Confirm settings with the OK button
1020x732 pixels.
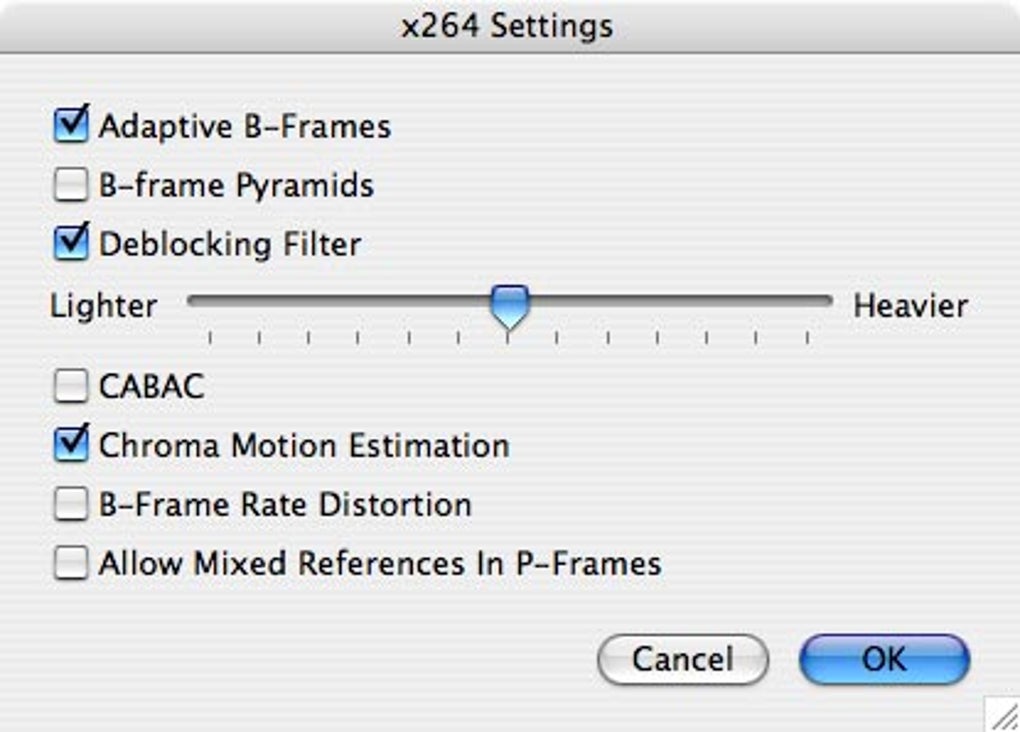[884, 659]
